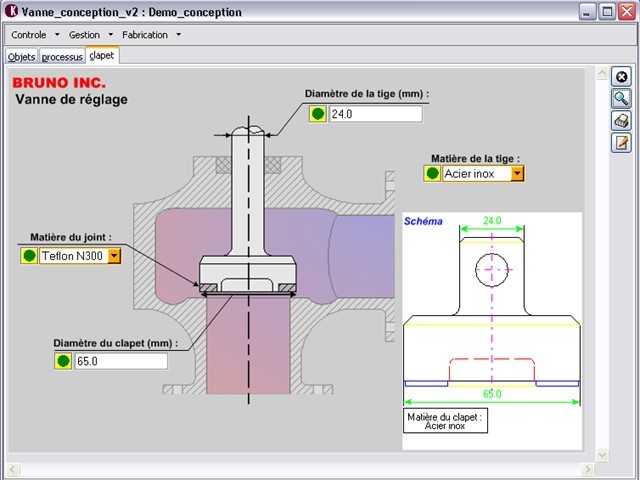Open the Teflon N300 joint dropdown arrow
The image size is (640, 480).
(x=114, y=256)
